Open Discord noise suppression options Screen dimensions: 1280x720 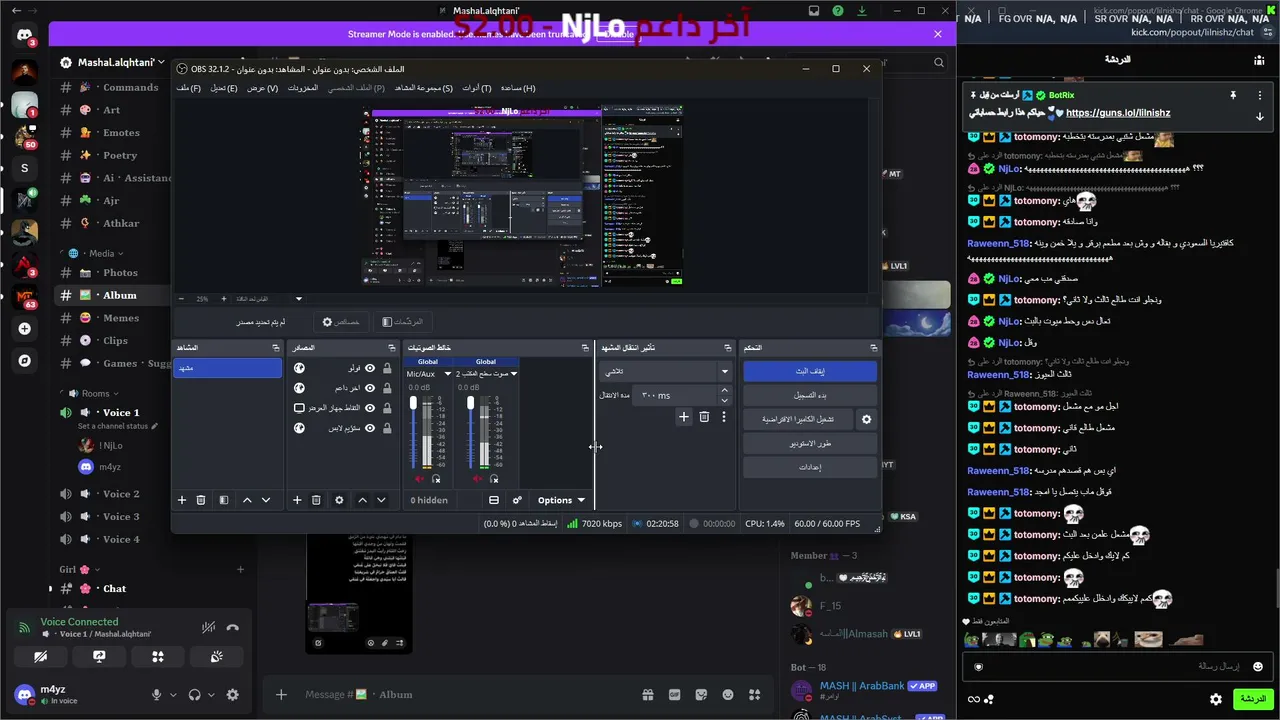tap(208, 628)
